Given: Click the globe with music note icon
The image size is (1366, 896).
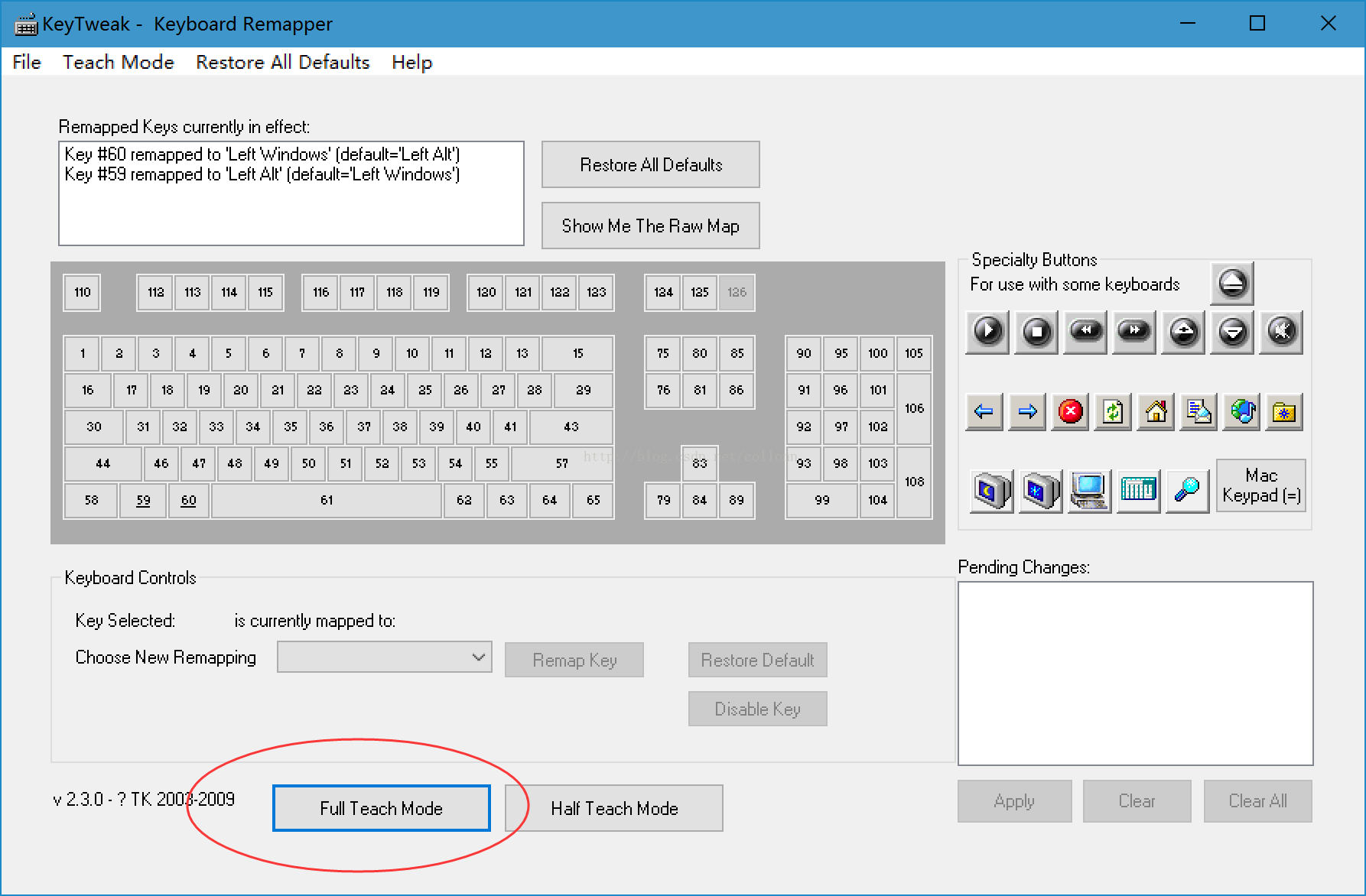Looking at the screenshot, I should coord(1241,412).
